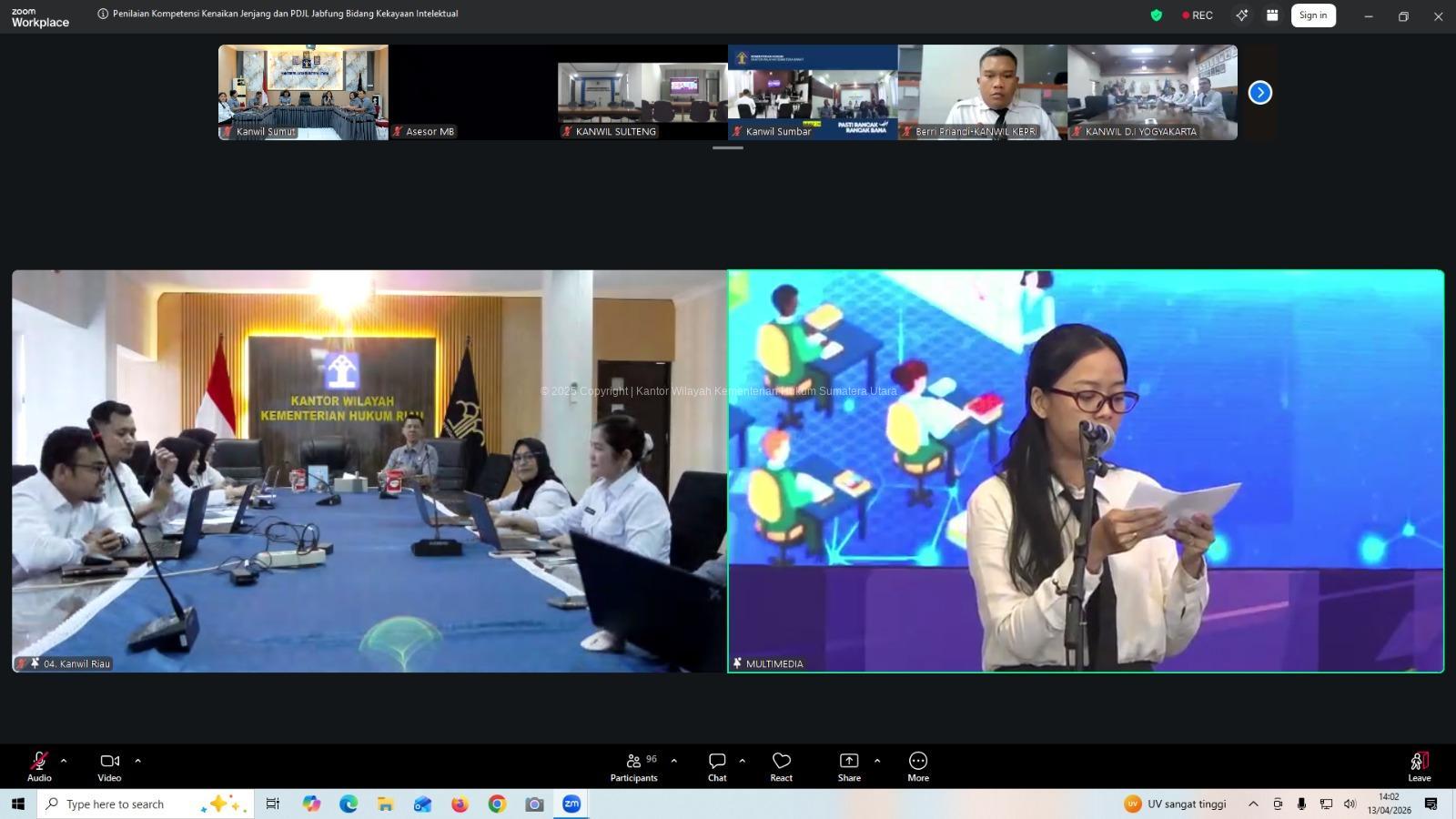Change the view layout icon

coord(1272,15)
